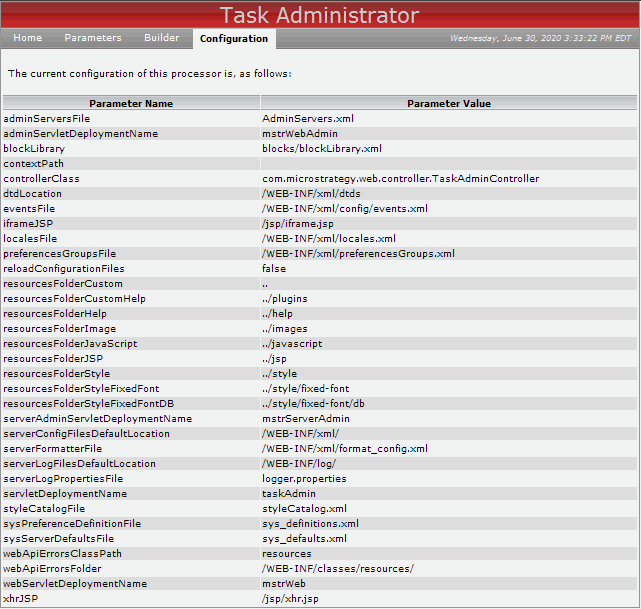
Task: Select the servletDeploymentName row
Action: coord(320,494)
